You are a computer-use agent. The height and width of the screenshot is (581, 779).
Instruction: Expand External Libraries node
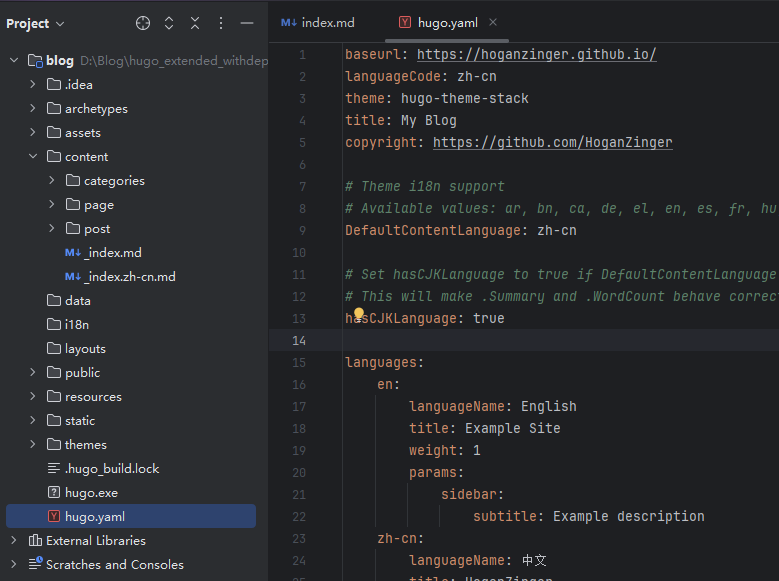(14, 541)
